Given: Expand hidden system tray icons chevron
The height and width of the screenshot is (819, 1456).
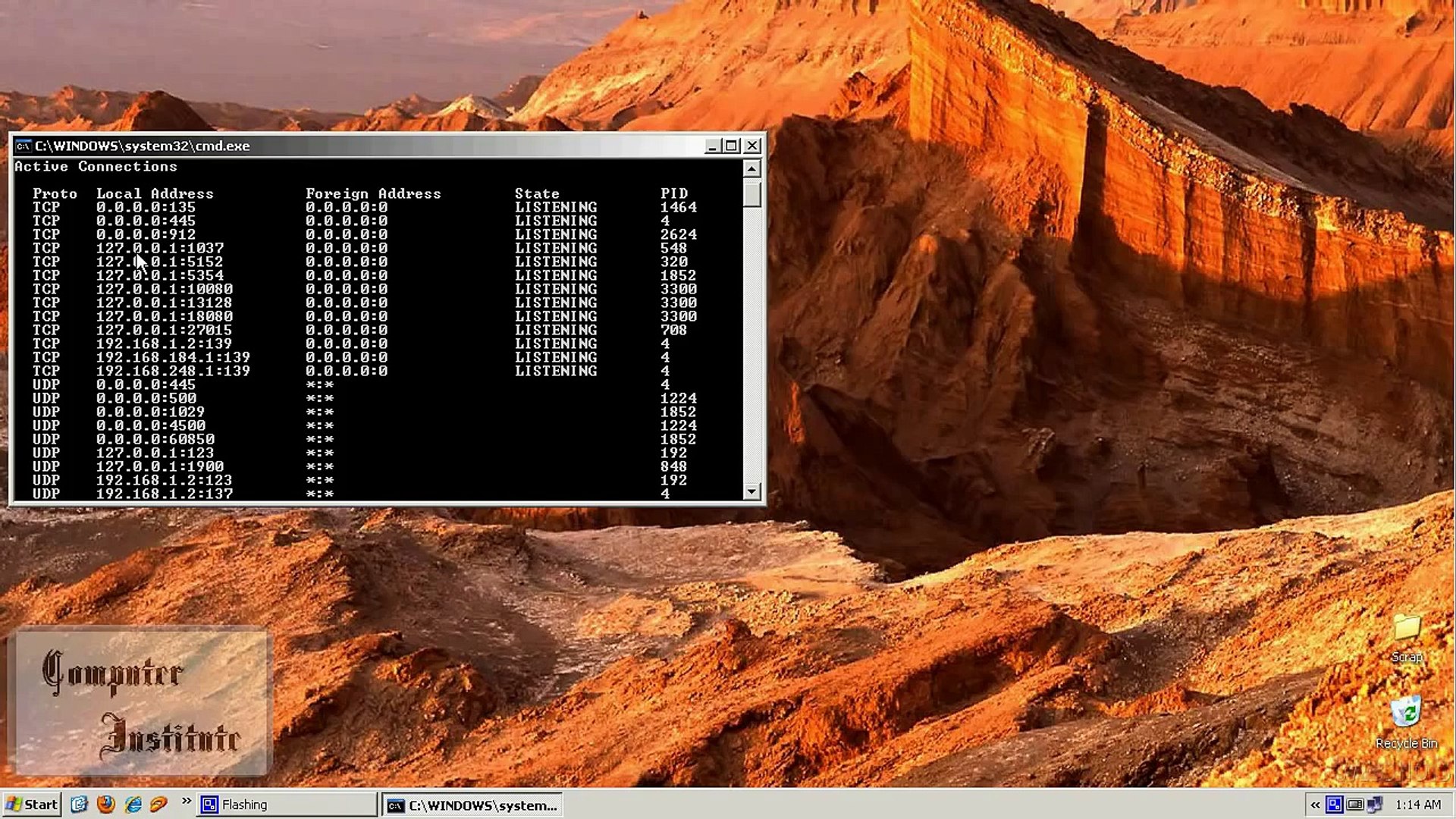Looking at the screenshot, I should pos(1315,805).
